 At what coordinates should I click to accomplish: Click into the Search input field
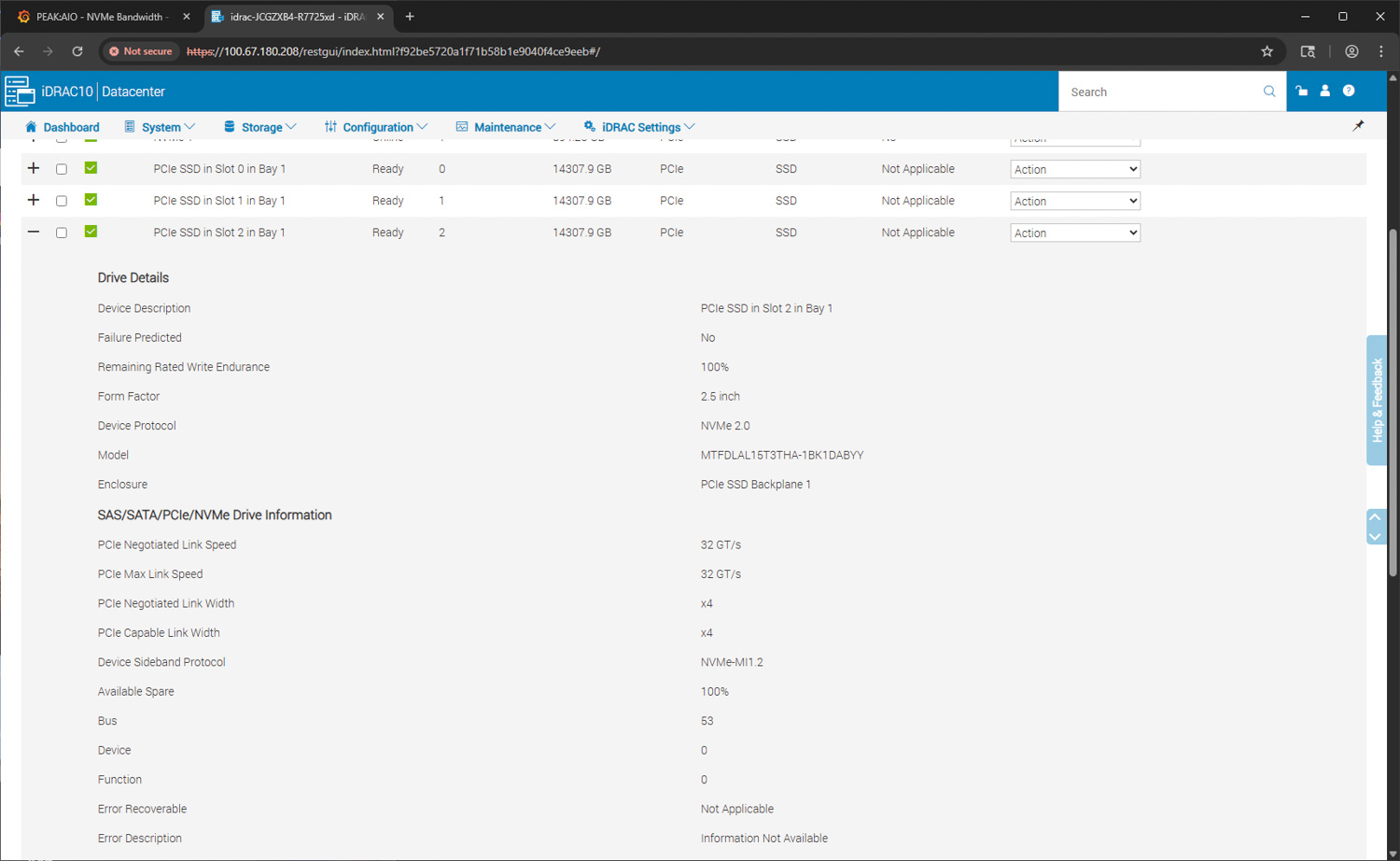[1160, 92]
